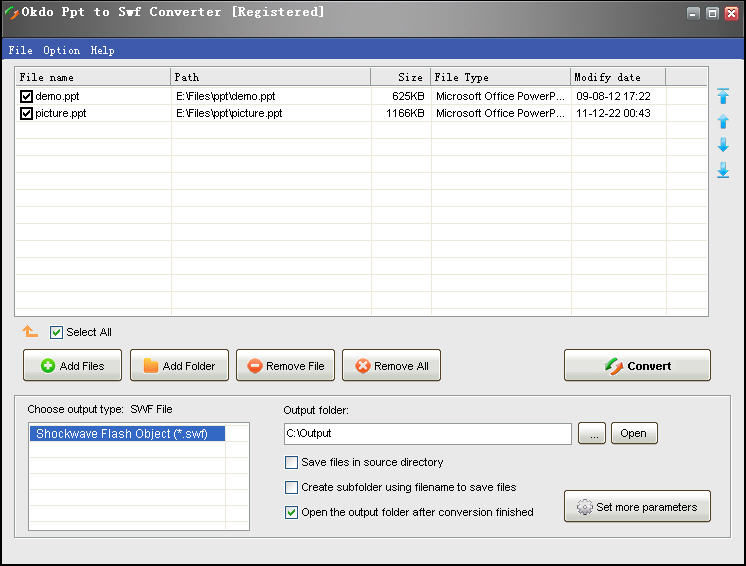Browse for output folder with ... button
This screenshot has height=566, width=746.
(591, 434)
